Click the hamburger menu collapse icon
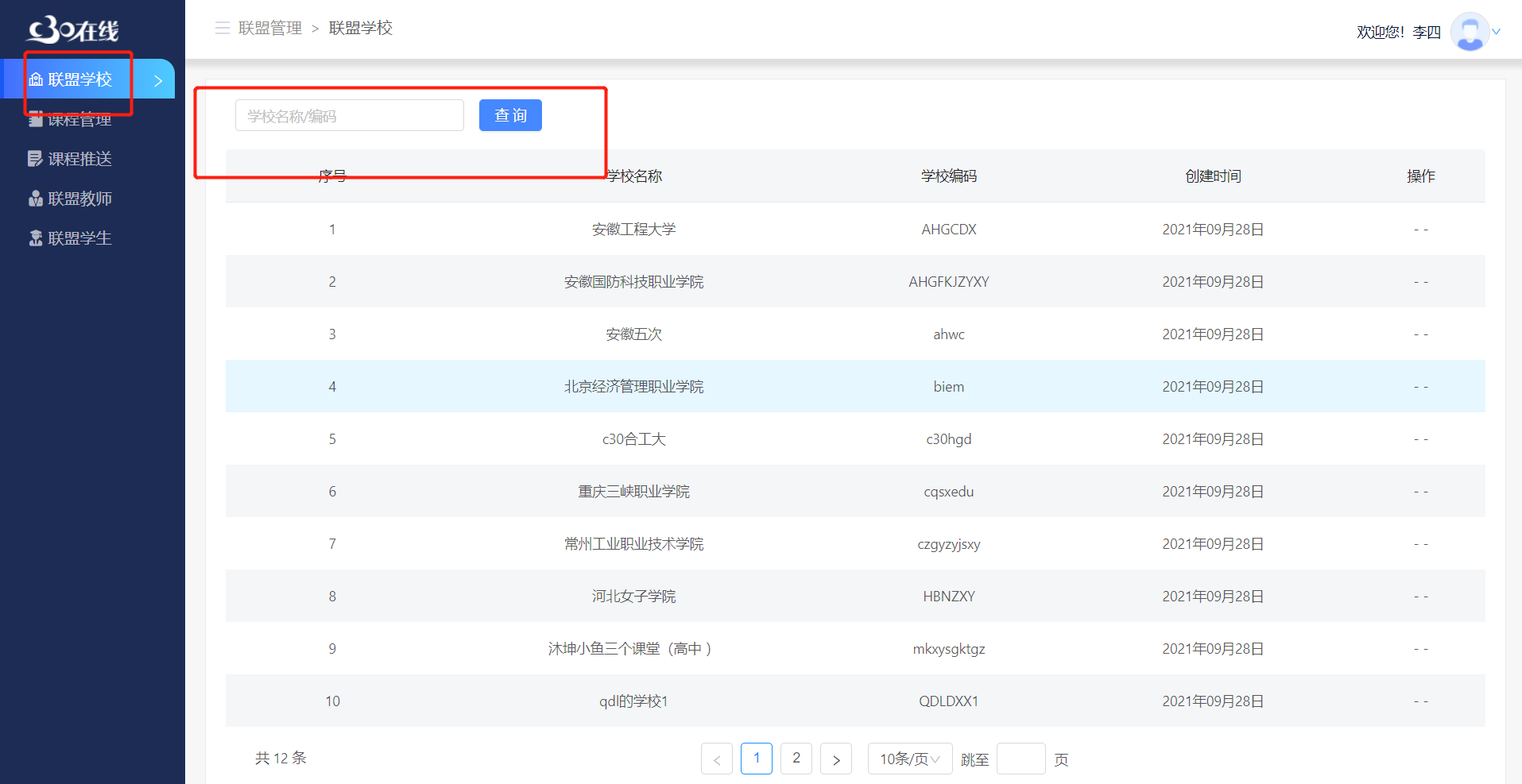 coord(222,28)
